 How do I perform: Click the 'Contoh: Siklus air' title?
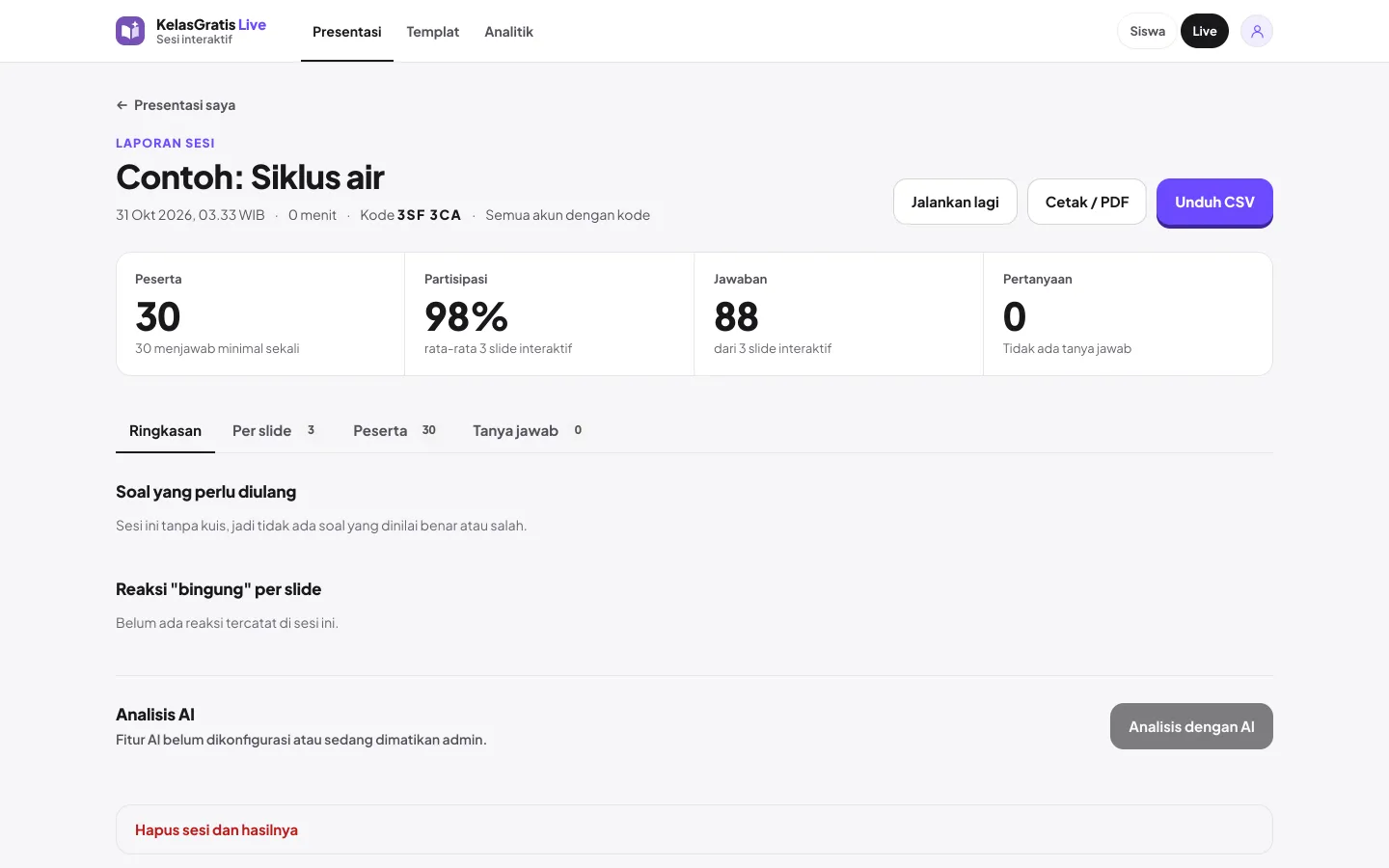[x=250, y=177]
